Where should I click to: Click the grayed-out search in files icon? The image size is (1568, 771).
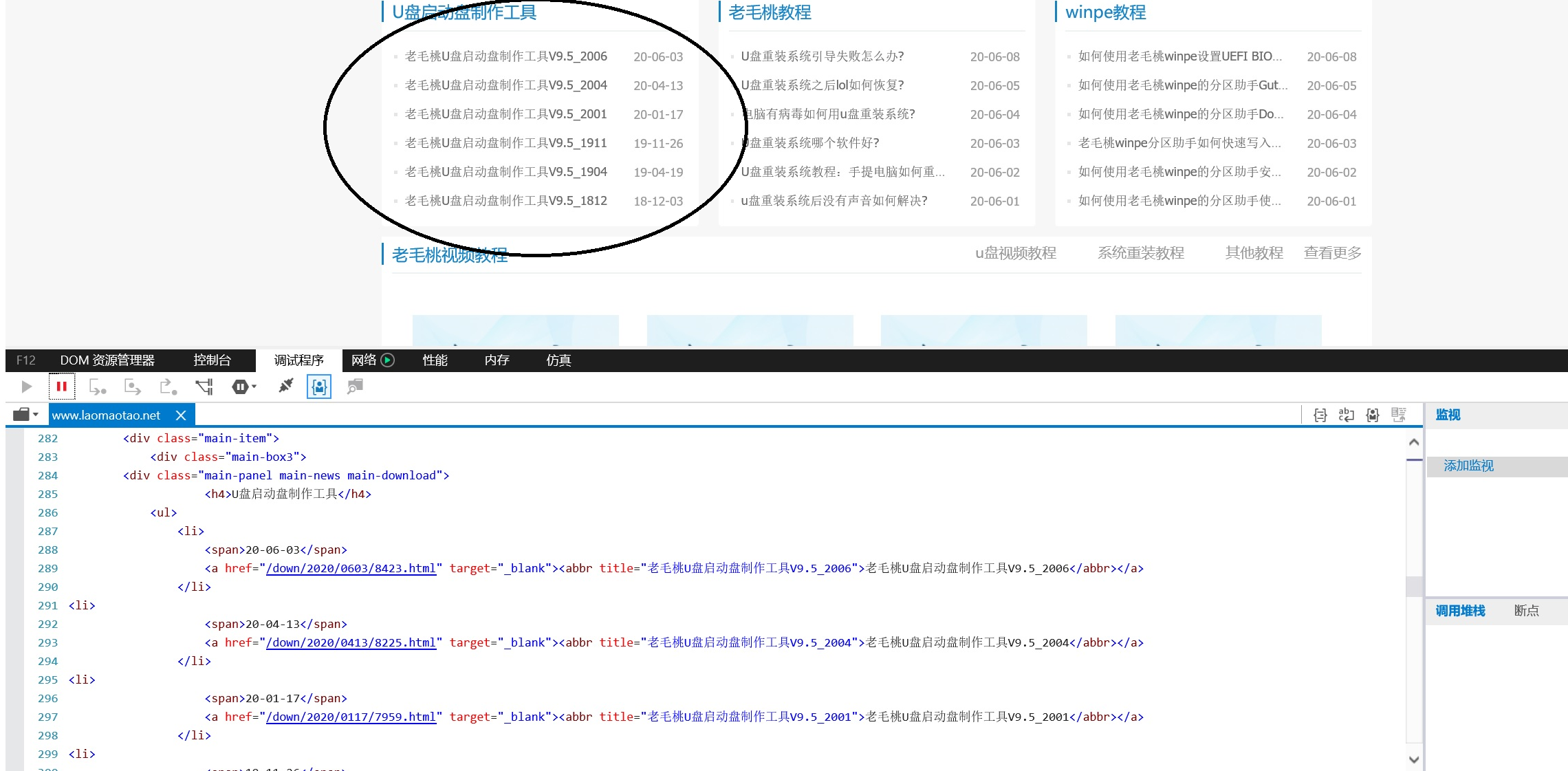pos(355,387)
